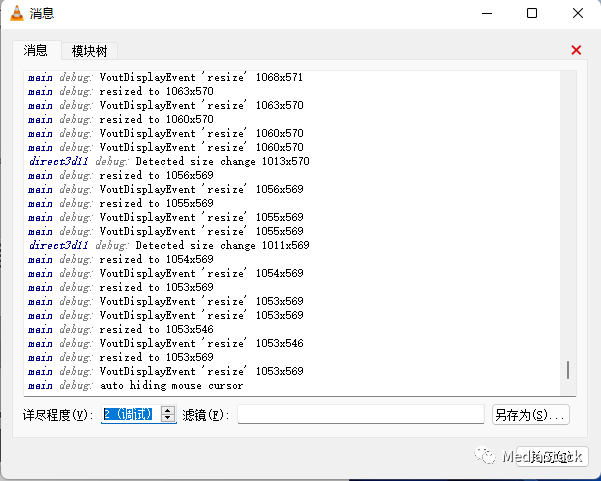Switch to the 模块树 tab

(89, 50)
